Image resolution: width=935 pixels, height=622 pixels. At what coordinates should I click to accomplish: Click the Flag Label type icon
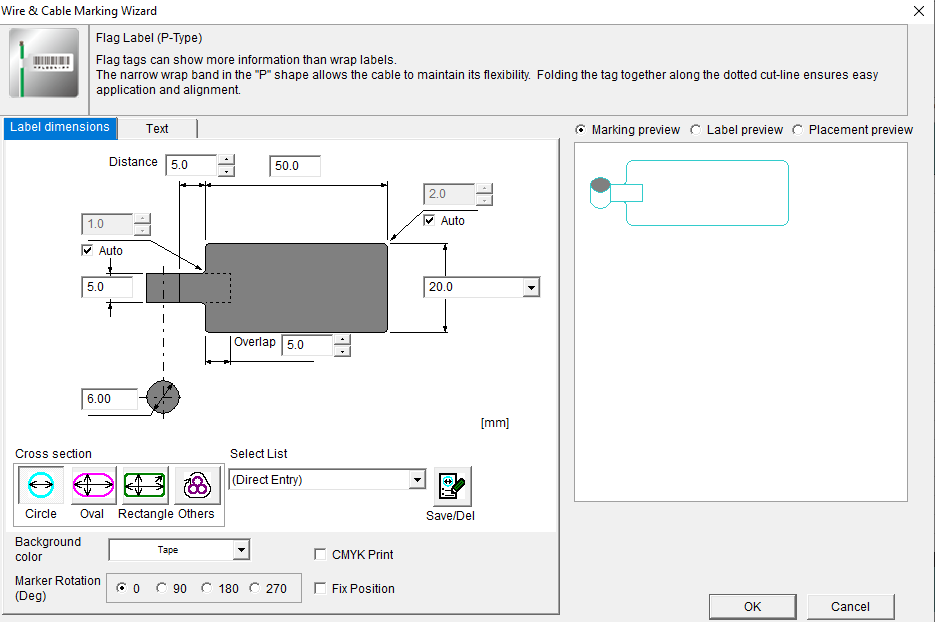coord(45,69)
